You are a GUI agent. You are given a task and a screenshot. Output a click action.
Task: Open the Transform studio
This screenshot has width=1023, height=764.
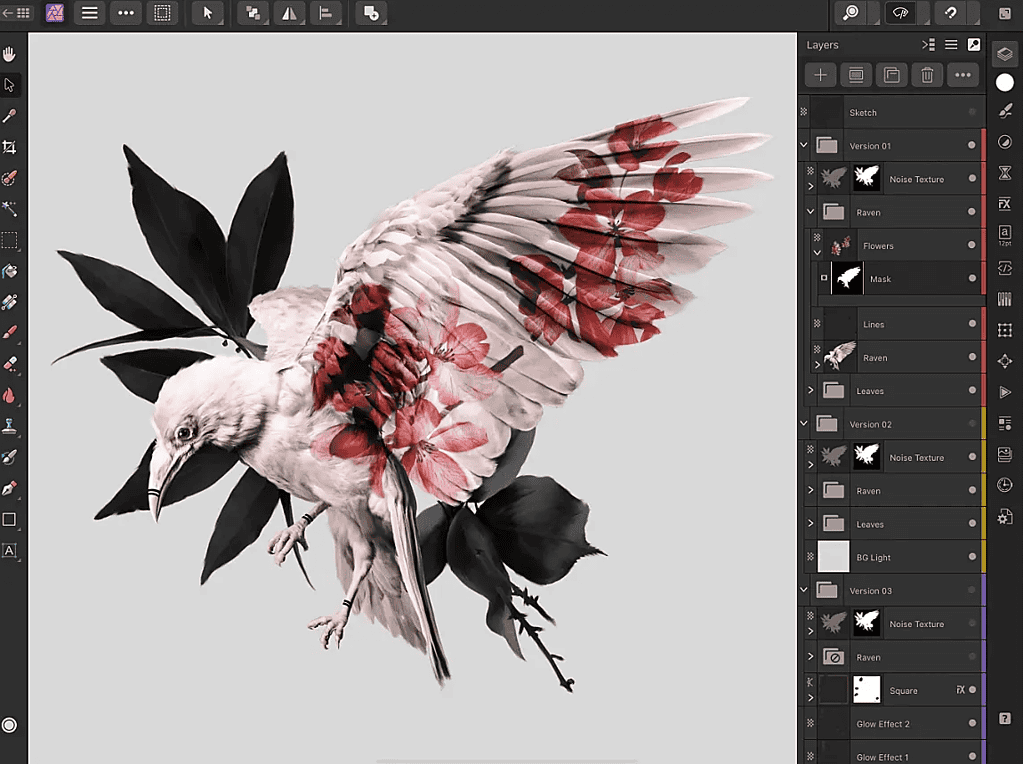coord(1005,330)
